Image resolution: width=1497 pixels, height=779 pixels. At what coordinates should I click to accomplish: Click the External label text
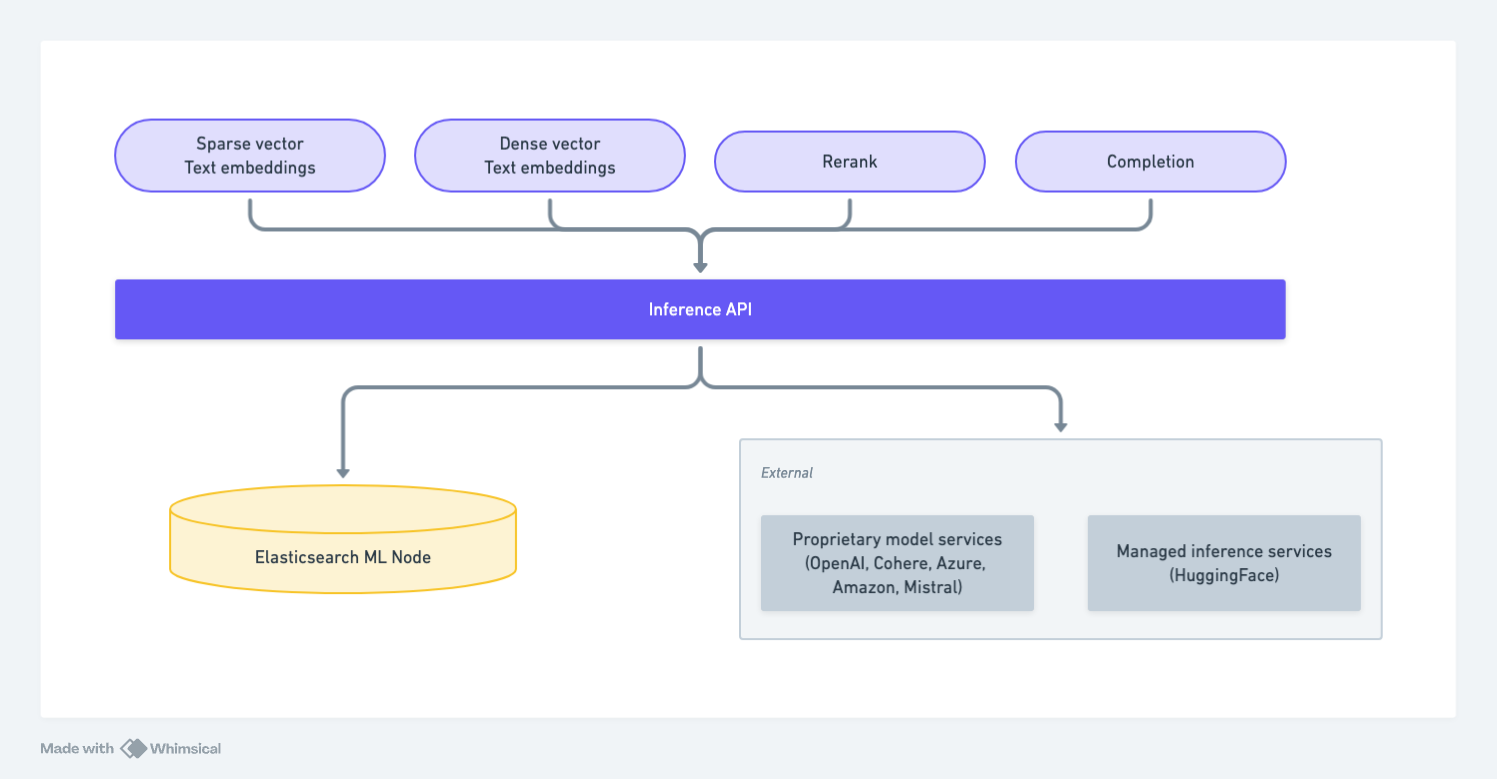coord(786,472)
